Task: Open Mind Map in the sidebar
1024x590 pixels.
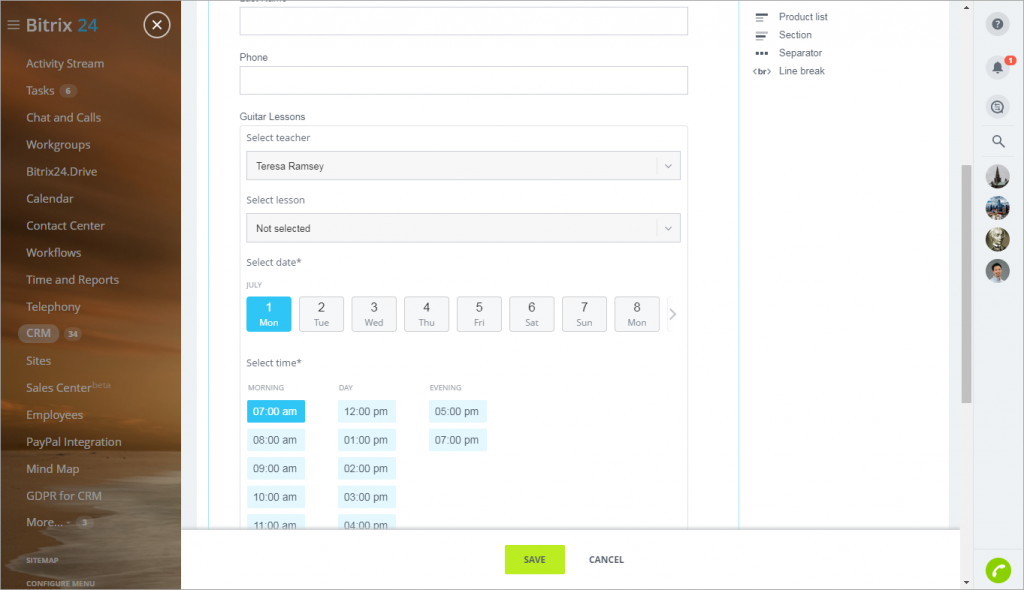Action: (x=53, y=469)
